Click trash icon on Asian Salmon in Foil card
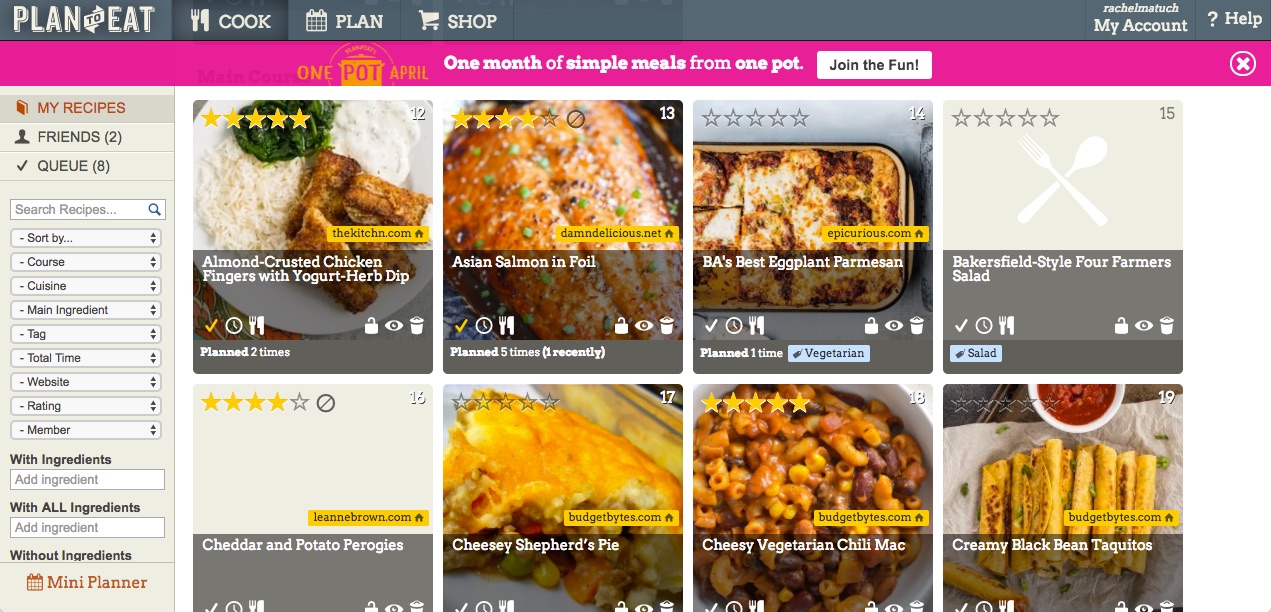The width and height of the screenshot is (1271, 612). click(x=667, y=325)
